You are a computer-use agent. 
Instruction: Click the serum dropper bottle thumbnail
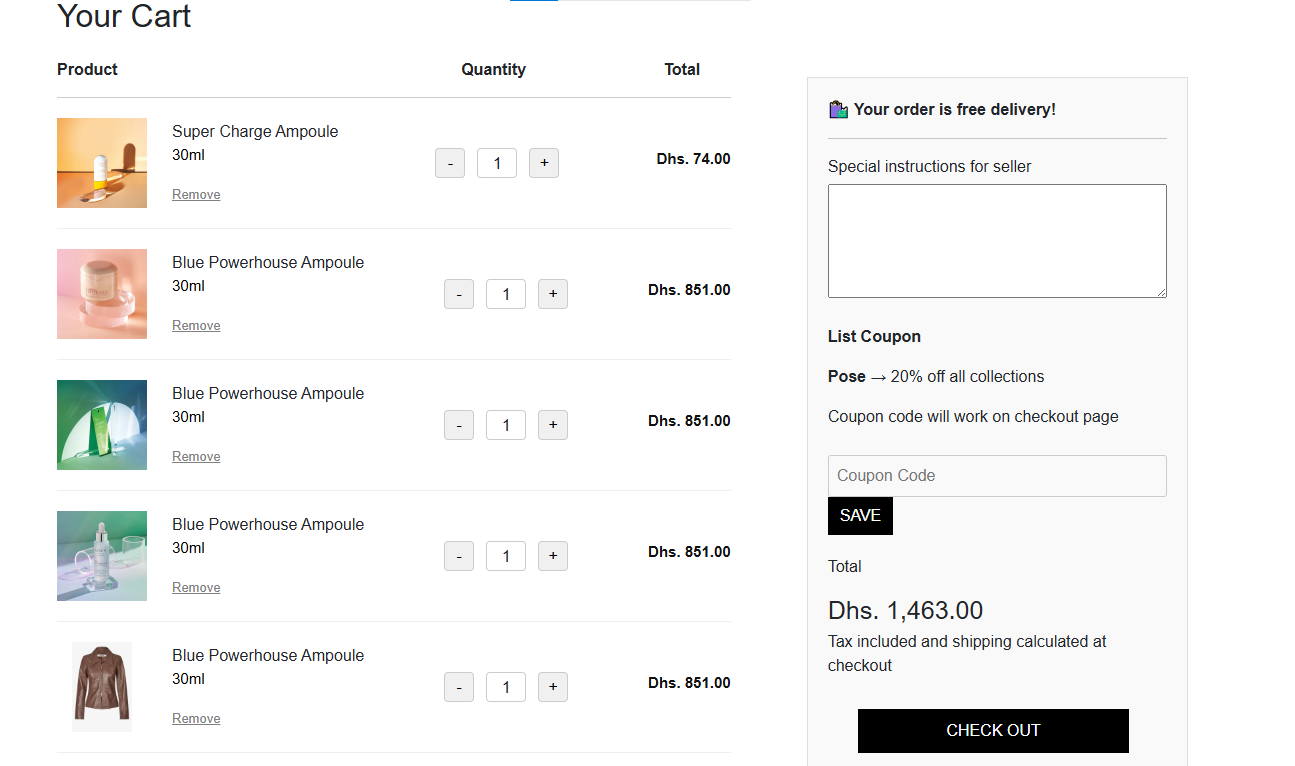pos(102,556)
